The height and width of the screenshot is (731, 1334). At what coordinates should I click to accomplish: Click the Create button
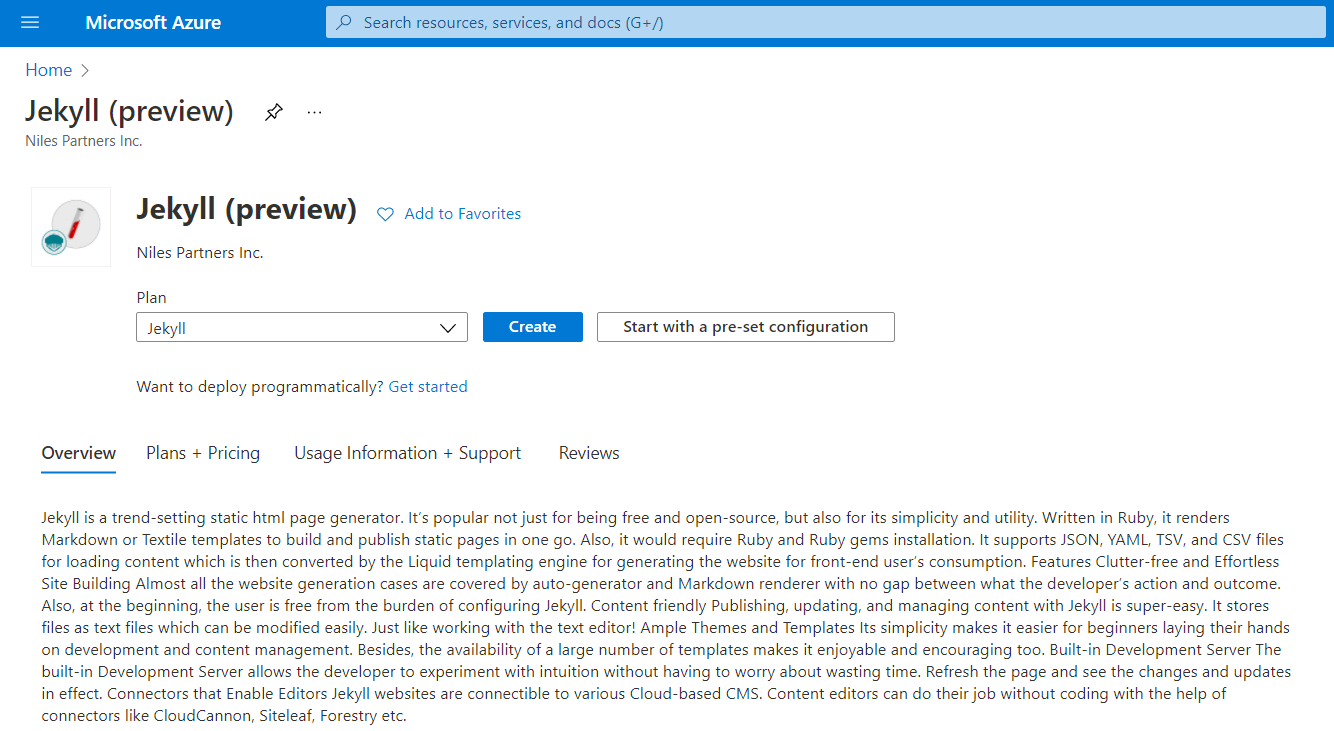click(x=532, y=326)
